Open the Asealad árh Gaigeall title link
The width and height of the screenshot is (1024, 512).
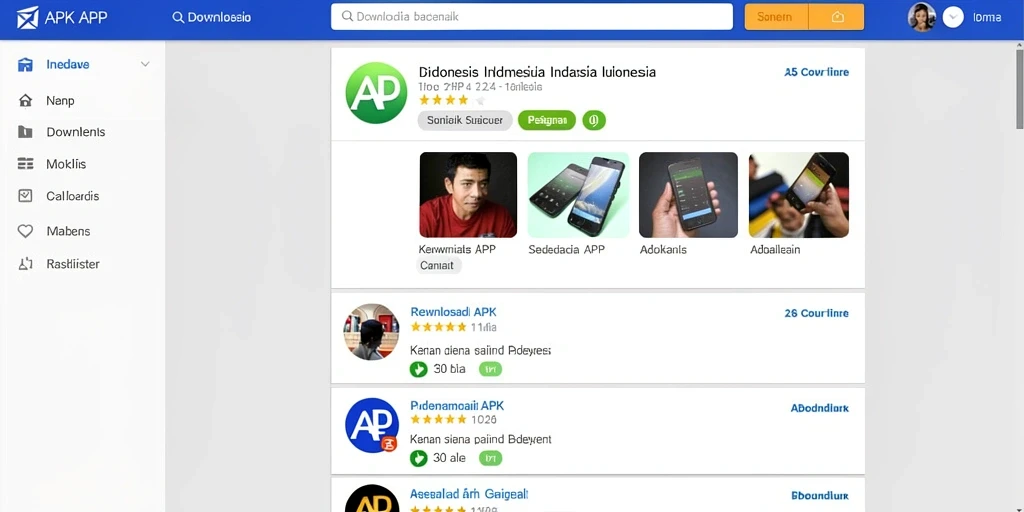(469, 494)
